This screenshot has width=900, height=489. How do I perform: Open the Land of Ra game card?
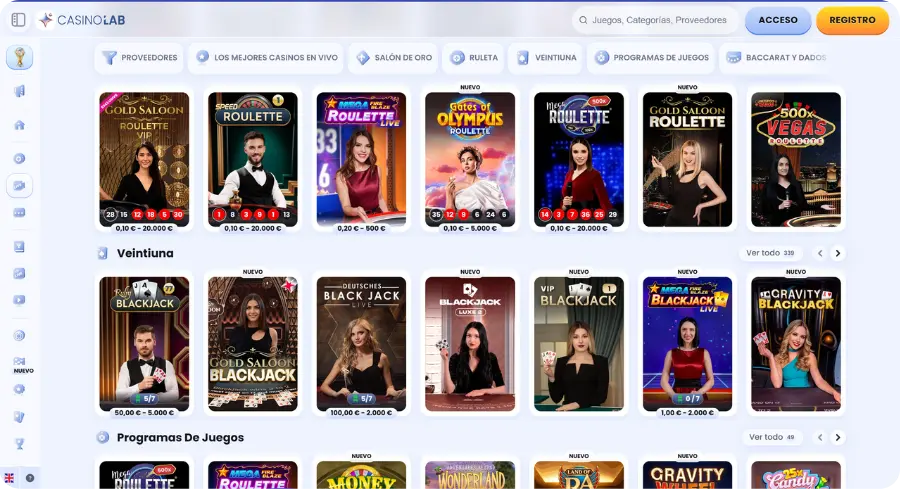579,475
